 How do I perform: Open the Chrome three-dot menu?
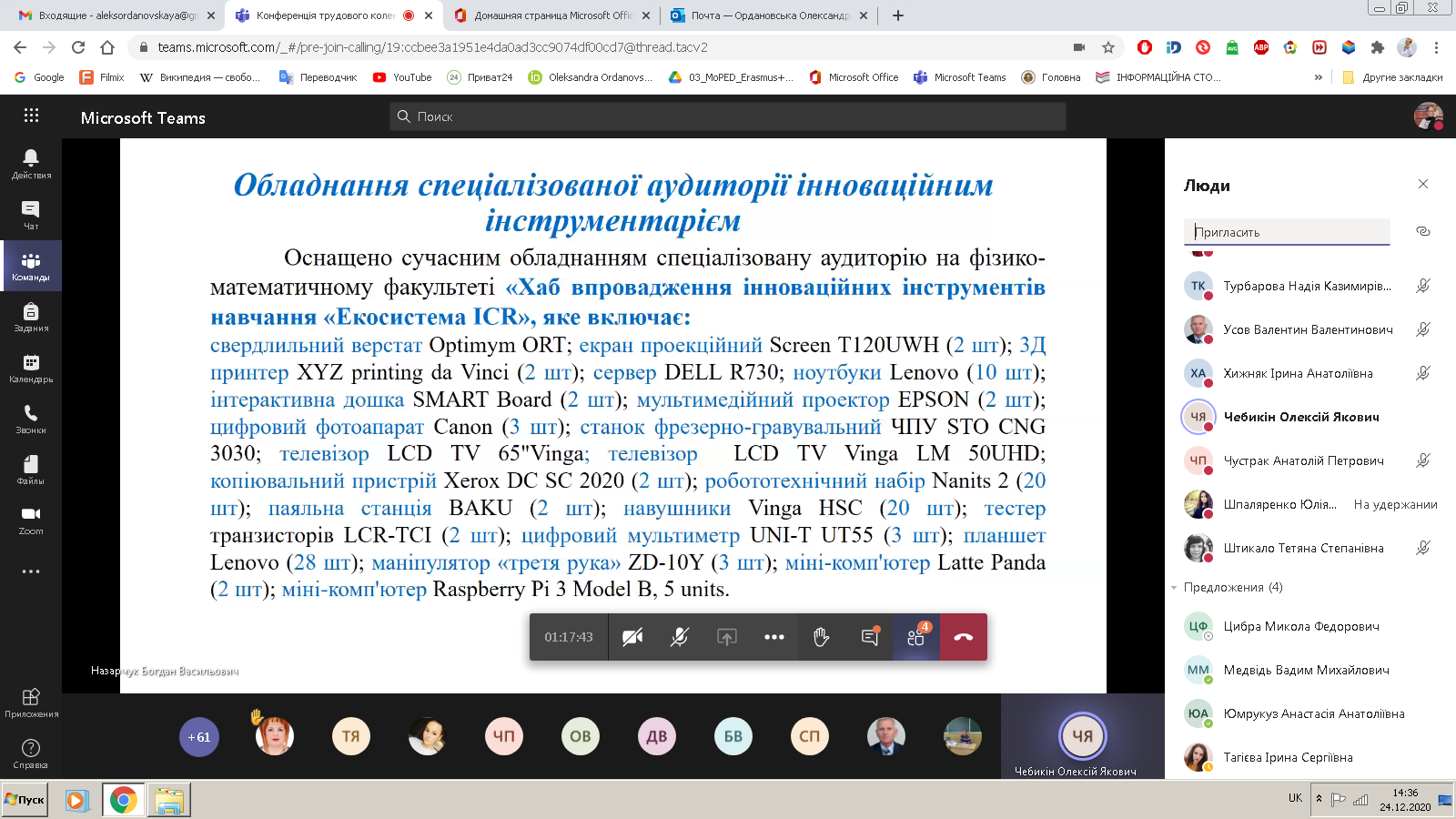pos(1436,47)
